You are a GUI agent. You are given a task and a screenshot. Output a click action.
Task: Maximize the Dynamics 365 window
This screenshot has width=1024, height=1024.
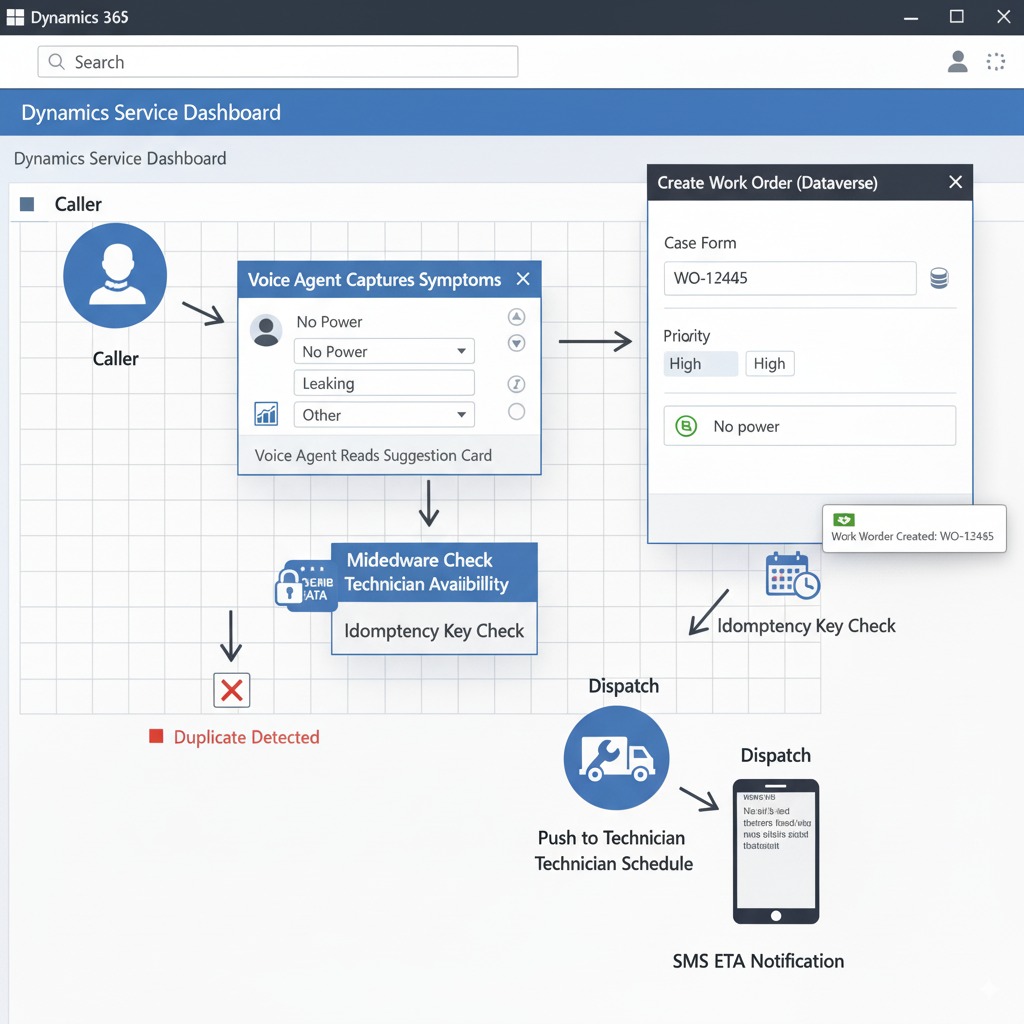tap(957, 17)
